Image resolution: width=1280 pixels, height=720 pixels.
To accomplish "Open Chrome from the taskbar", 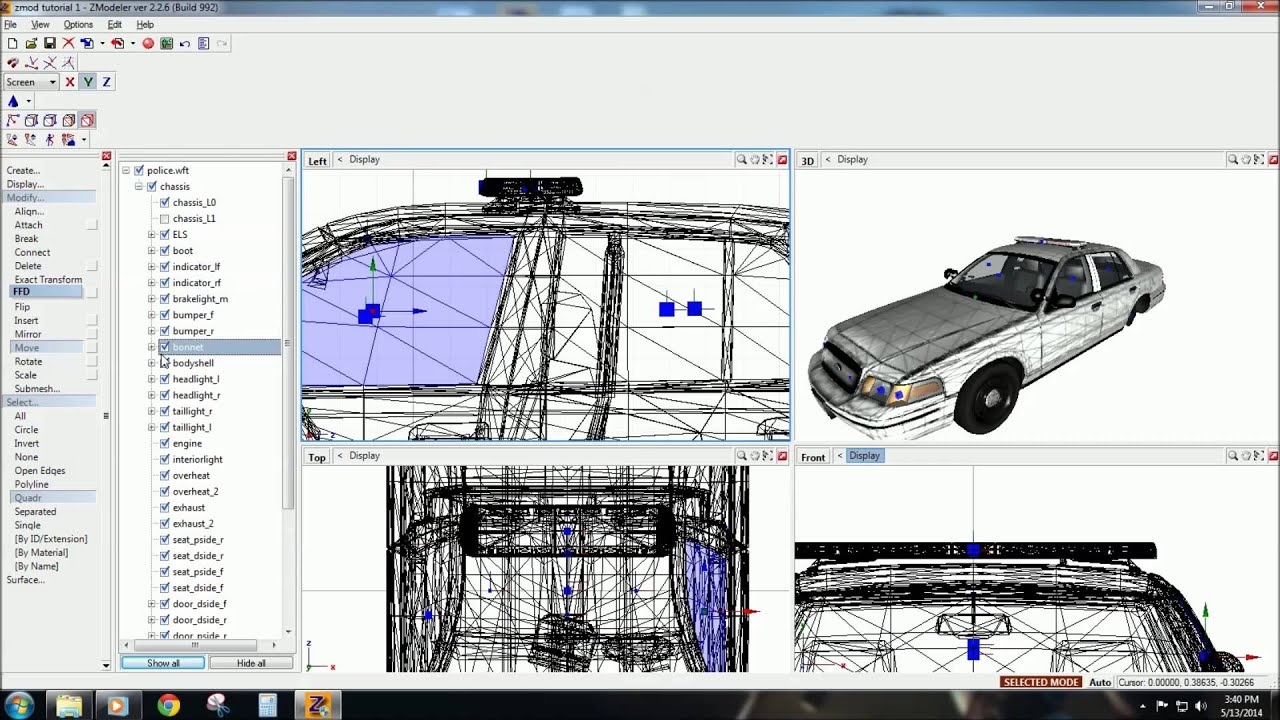I will point(168,706).
